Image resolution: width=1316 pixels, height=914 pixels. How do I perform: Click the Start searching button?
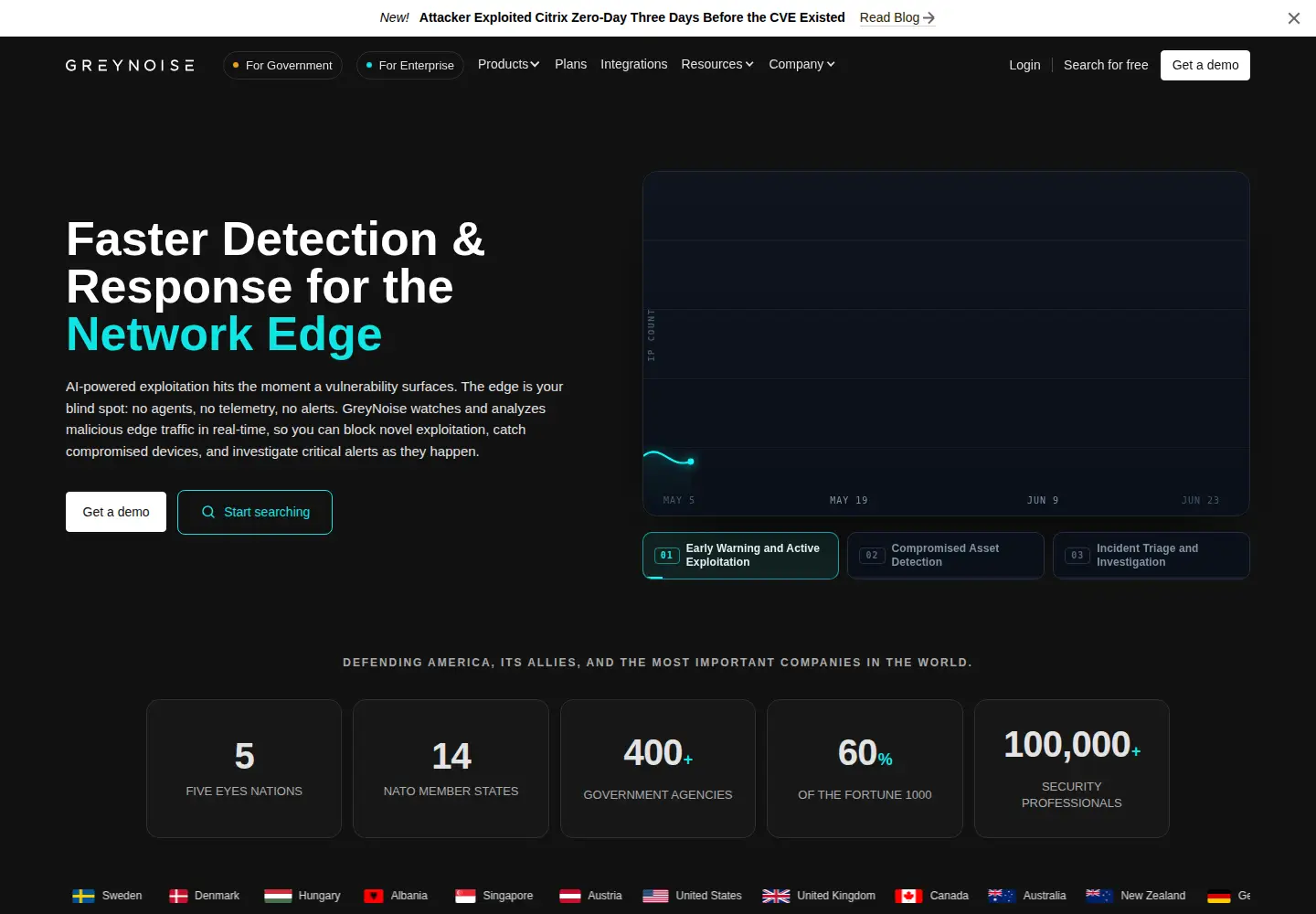pos(255,512)
